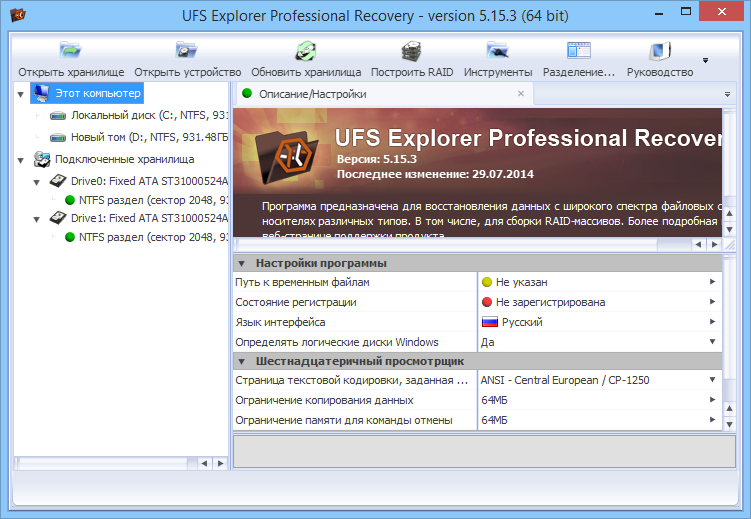
Task: Click the UFS Explorer logo in banner
Action: [x=286, y=158]
